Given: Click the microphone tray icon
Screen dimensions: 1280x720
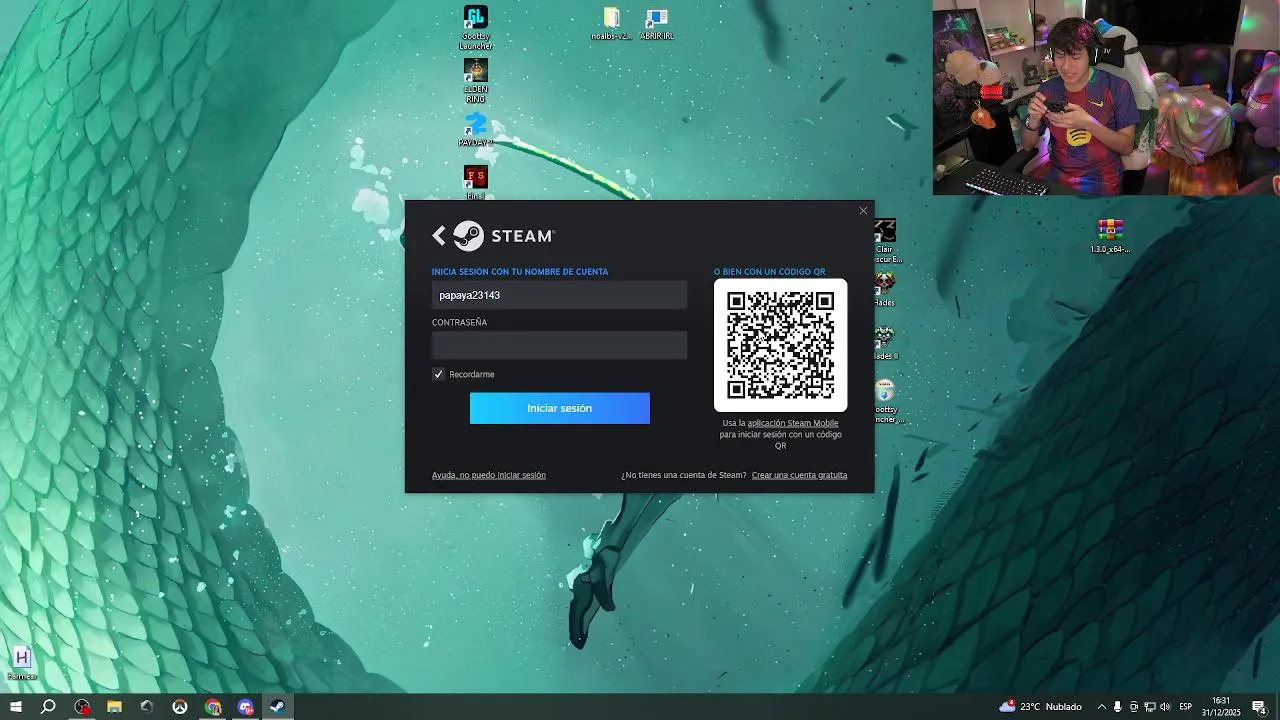Looking at the screenshot, I should [1118, 707].
